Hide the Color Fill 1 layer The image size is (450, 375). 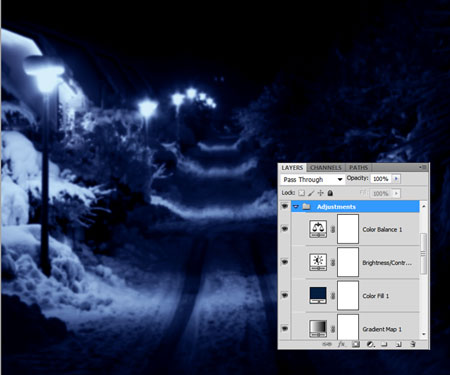pos(284,295)
